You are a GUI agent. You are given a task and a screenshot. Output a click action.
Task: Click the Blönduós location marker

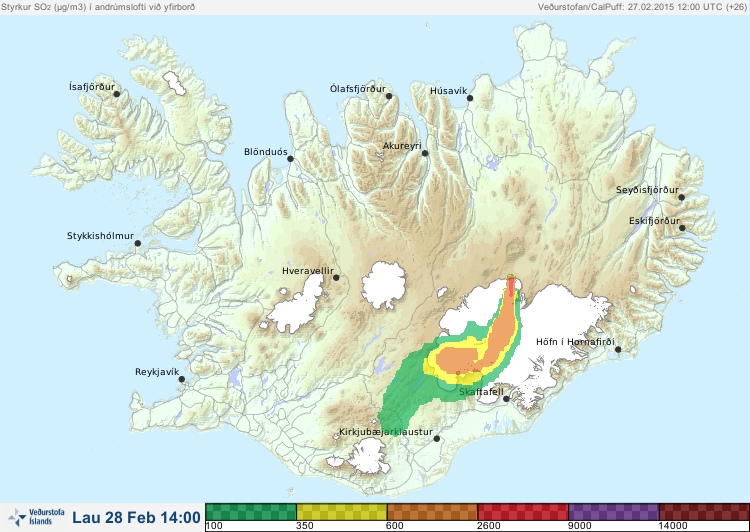click(x=290, y=158)
